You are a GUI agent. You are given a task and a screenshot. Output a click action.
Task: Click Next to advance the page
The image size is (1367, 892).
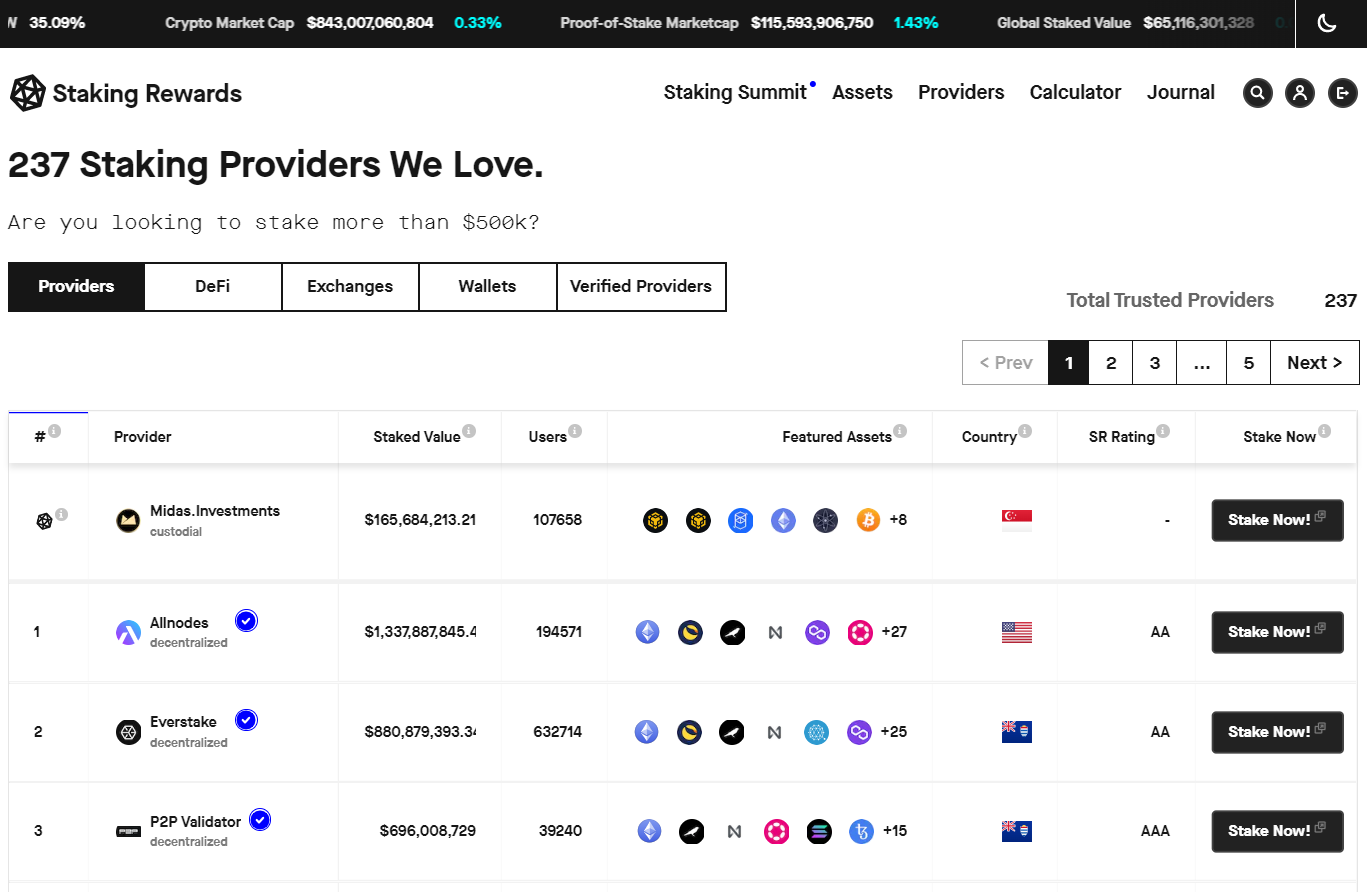1315,363
